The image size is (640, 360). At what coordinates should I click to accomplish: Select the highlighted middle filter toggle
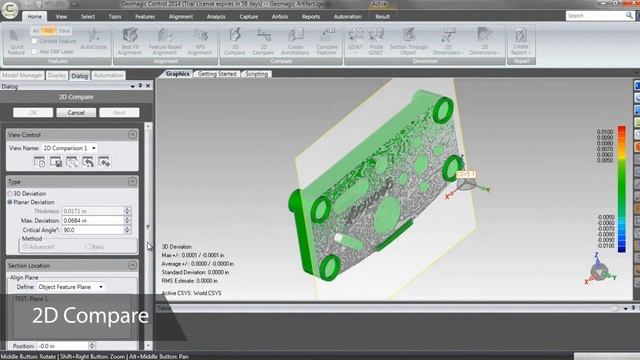point(49,31)
